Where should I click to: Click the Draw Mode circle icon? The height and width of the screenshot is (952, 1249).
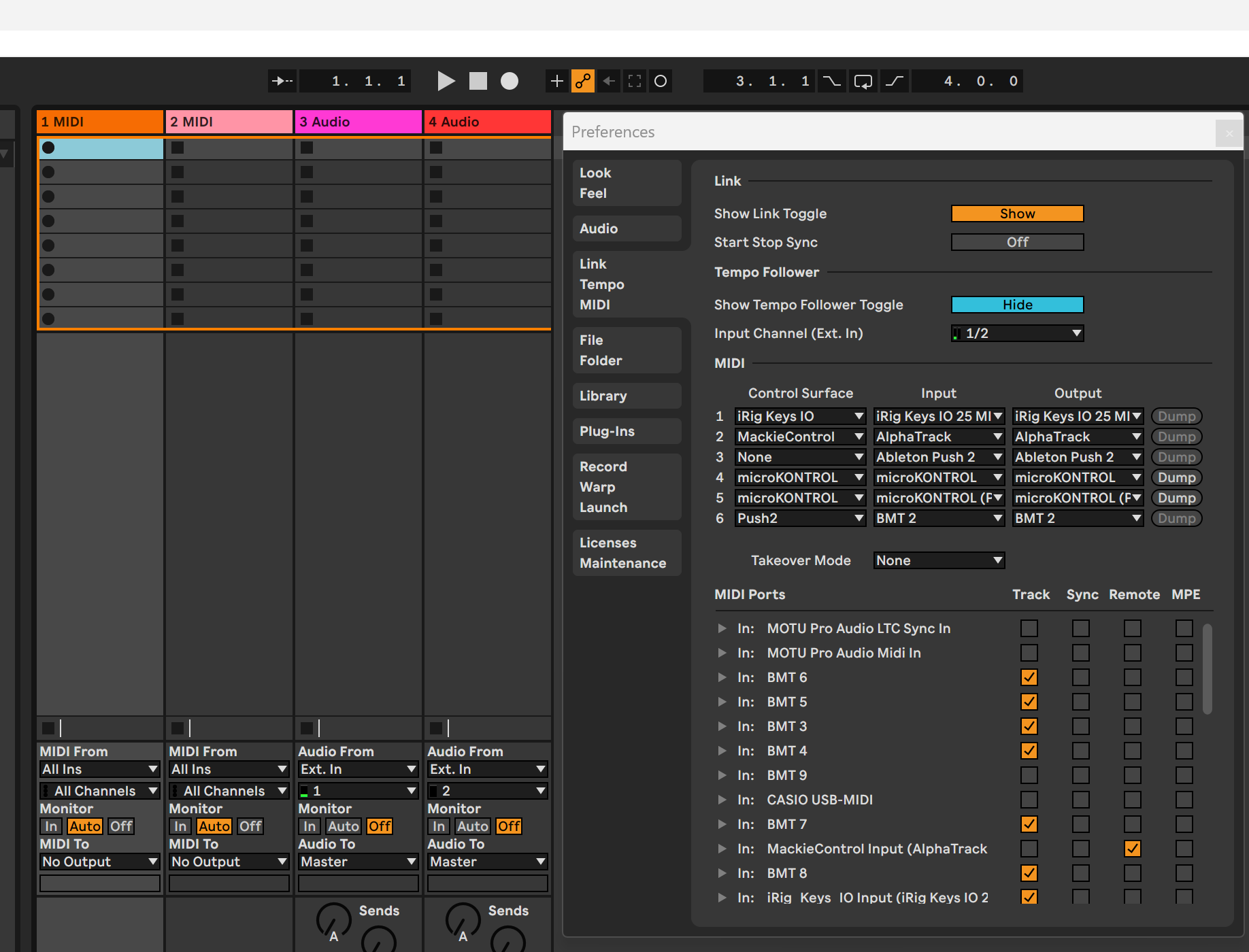(660, 80)
